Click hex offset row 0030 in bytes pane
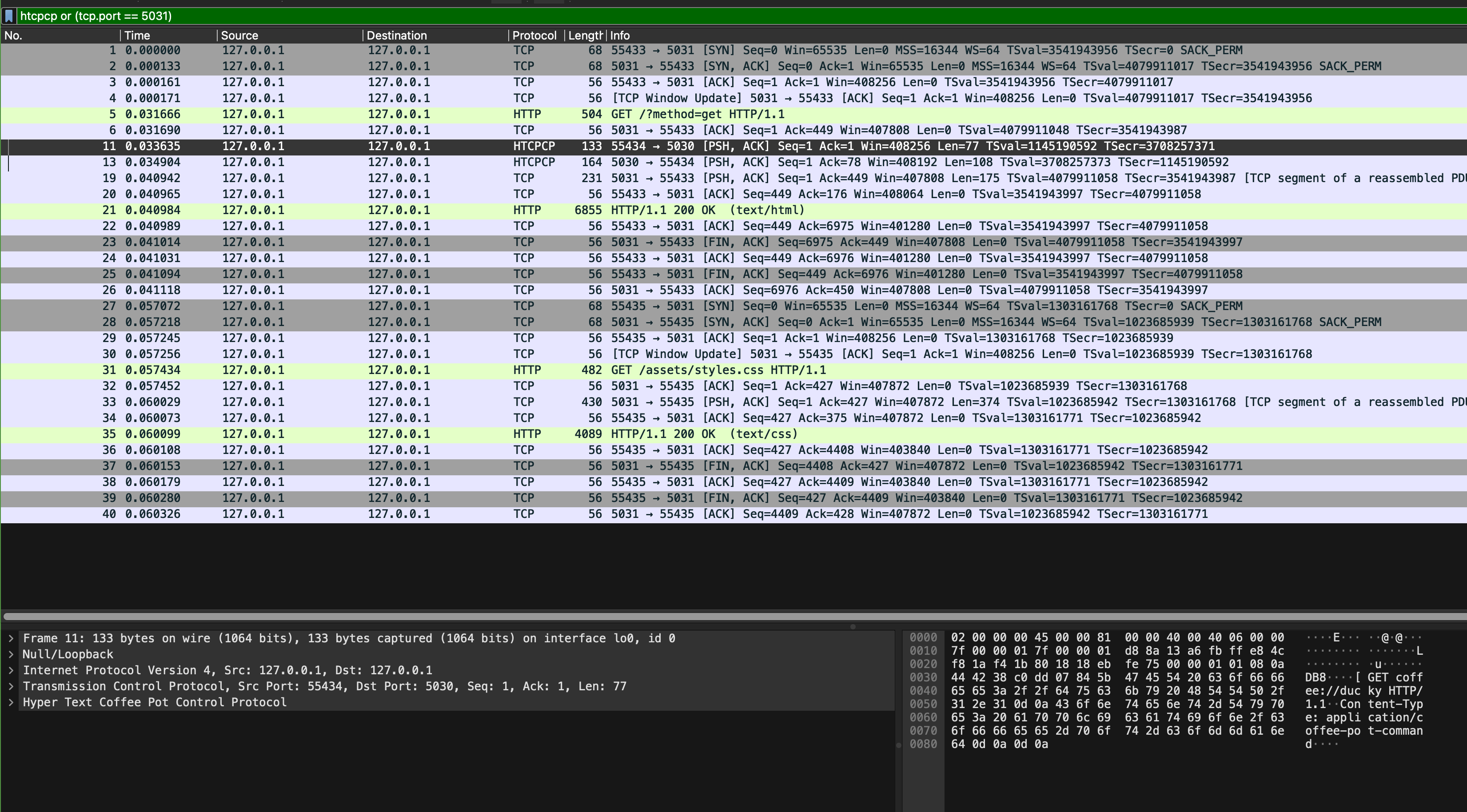The image size is (1467, 812). [923, 677]
